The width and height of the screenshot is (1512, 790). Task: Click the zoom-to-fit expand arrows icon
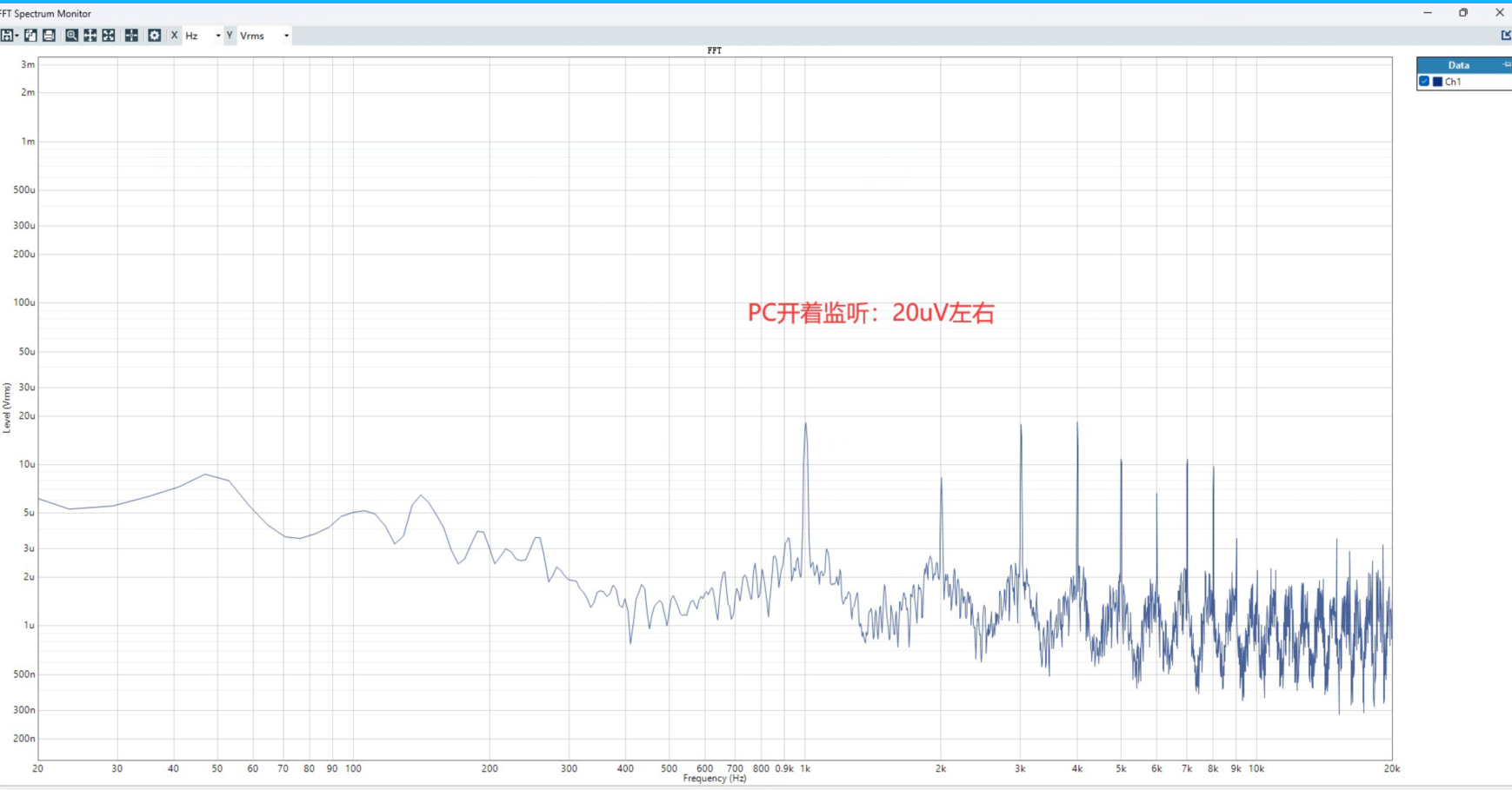point(109,36)
